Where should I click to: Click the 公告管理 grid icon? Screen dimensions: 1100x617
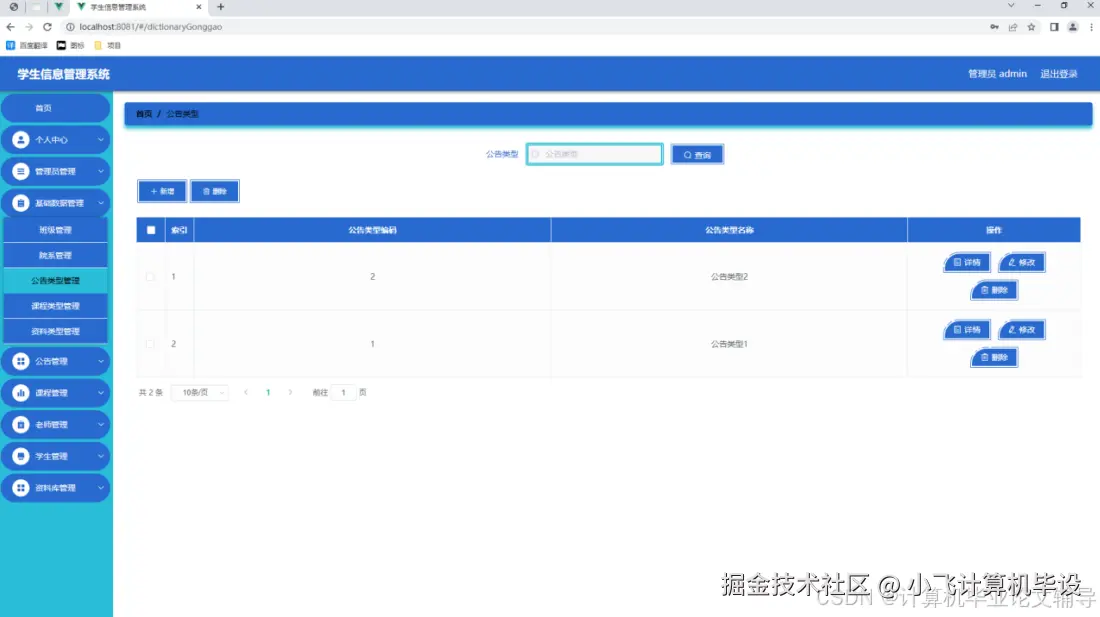20,361
